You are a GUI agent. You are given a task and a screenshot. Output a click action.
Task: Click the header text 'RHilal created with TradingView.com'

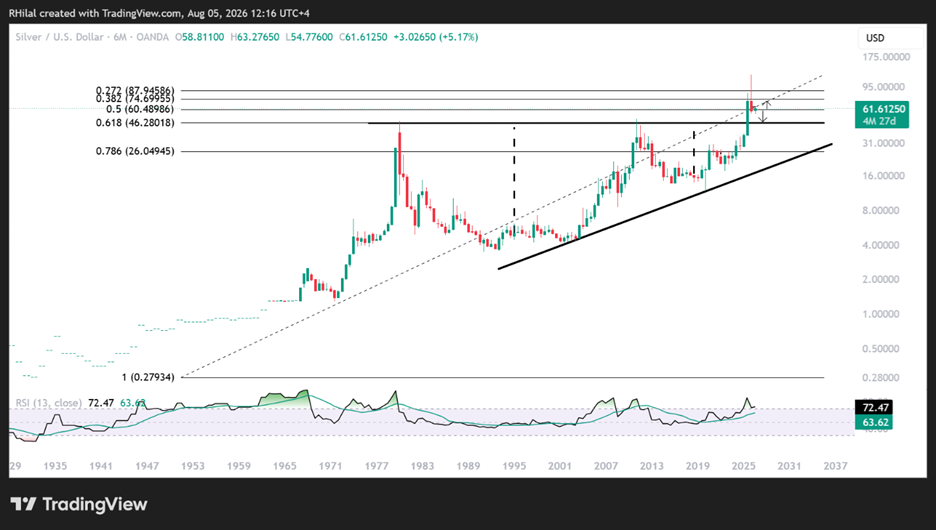tap(97, 13)
